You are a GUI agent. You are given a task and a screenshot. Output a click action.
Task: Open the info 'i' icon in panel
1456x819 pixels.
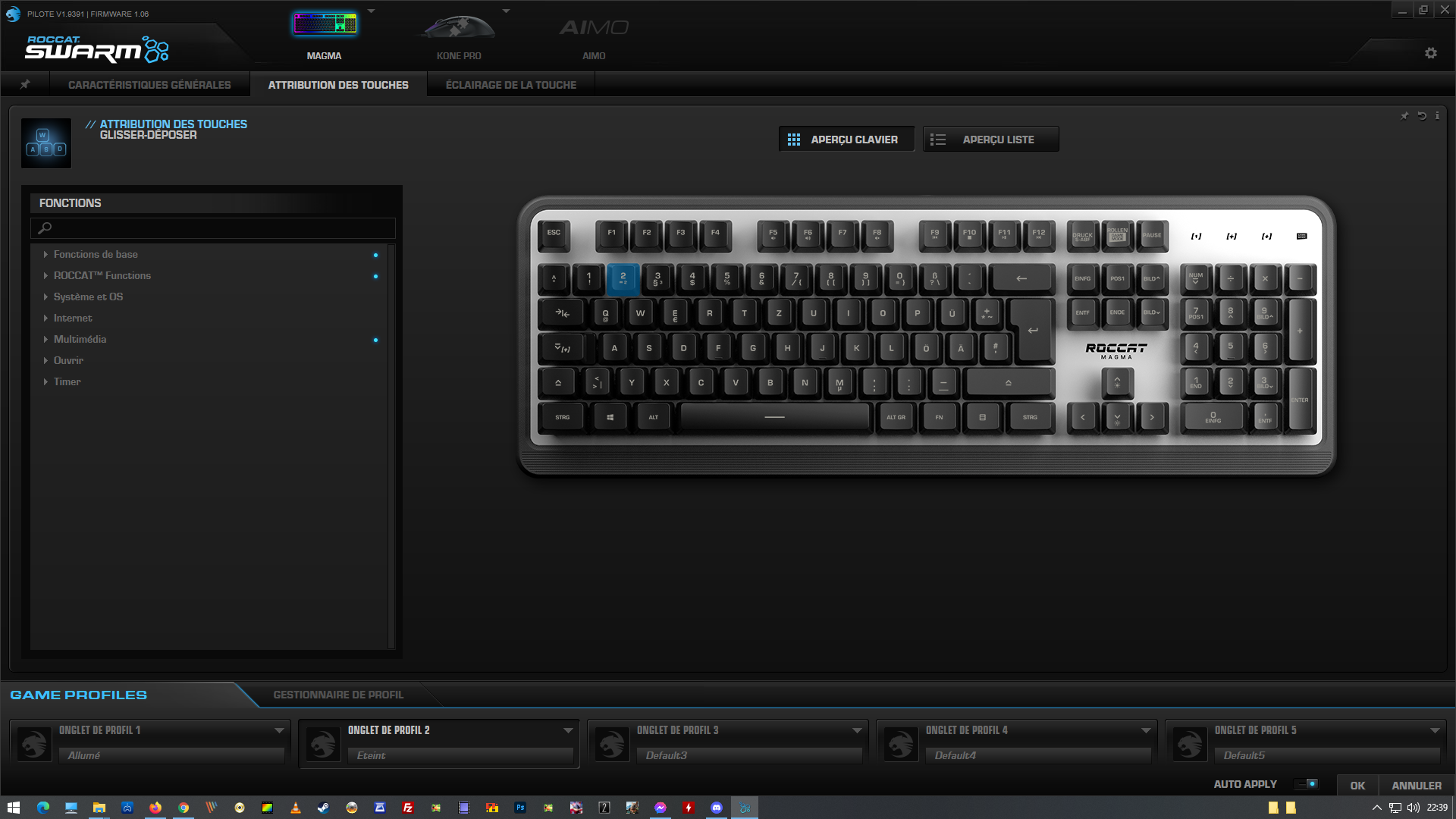pos(1437,116)
